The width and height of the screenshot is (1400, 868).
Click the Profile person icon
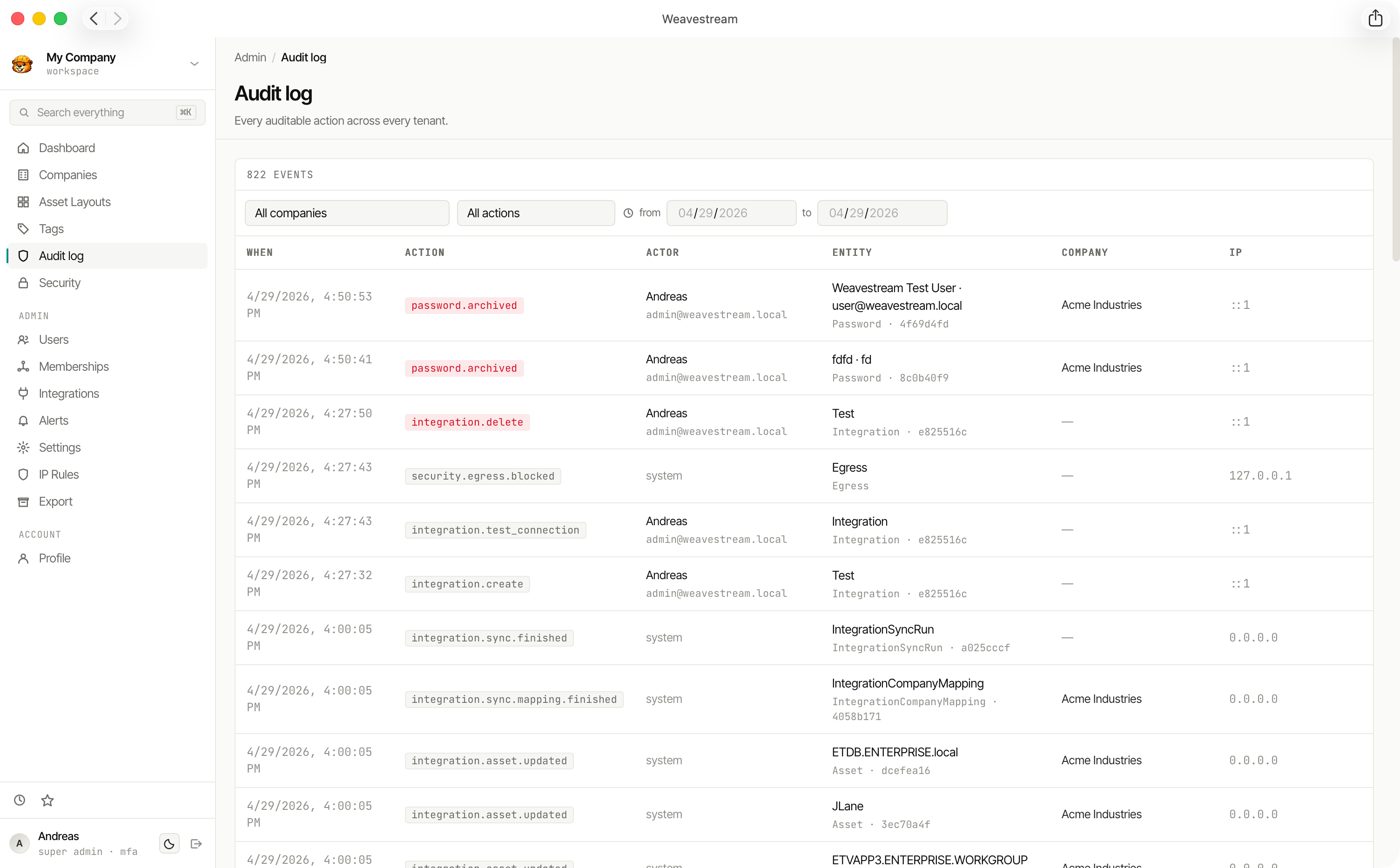point(23,559)
